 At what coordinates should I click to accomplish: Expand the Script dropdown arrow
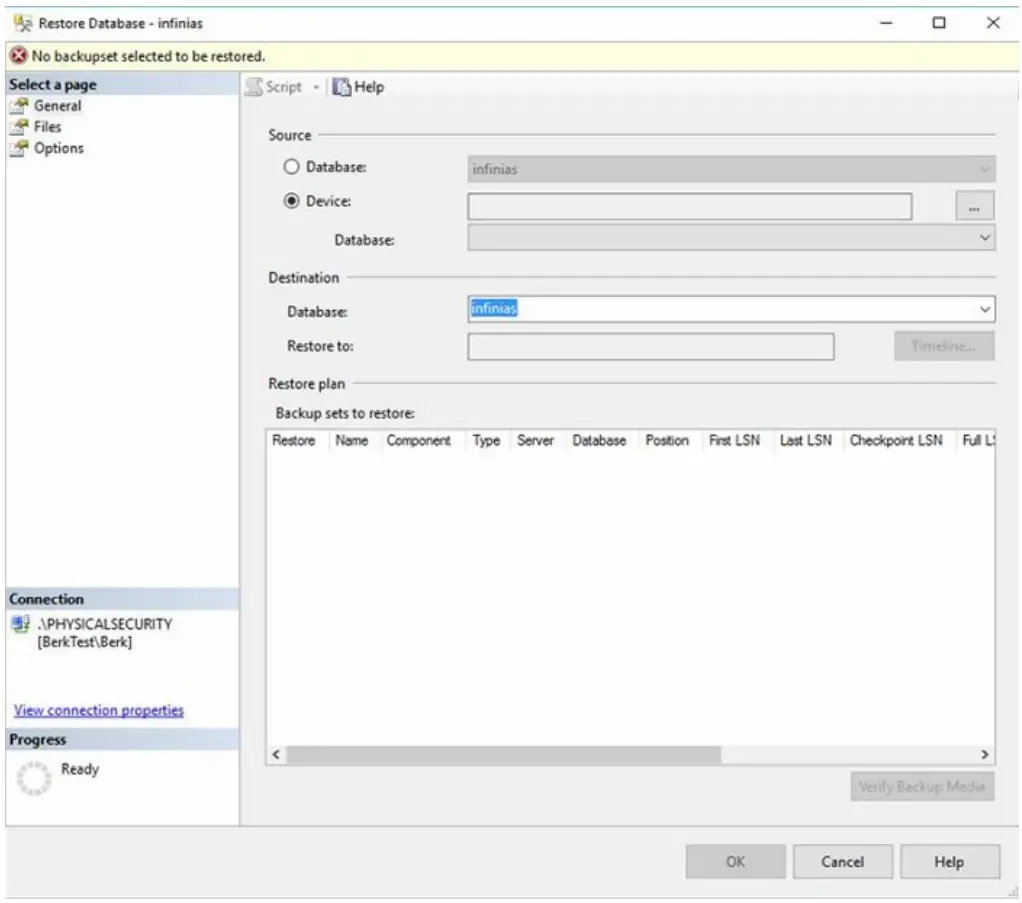click(315, 88)
